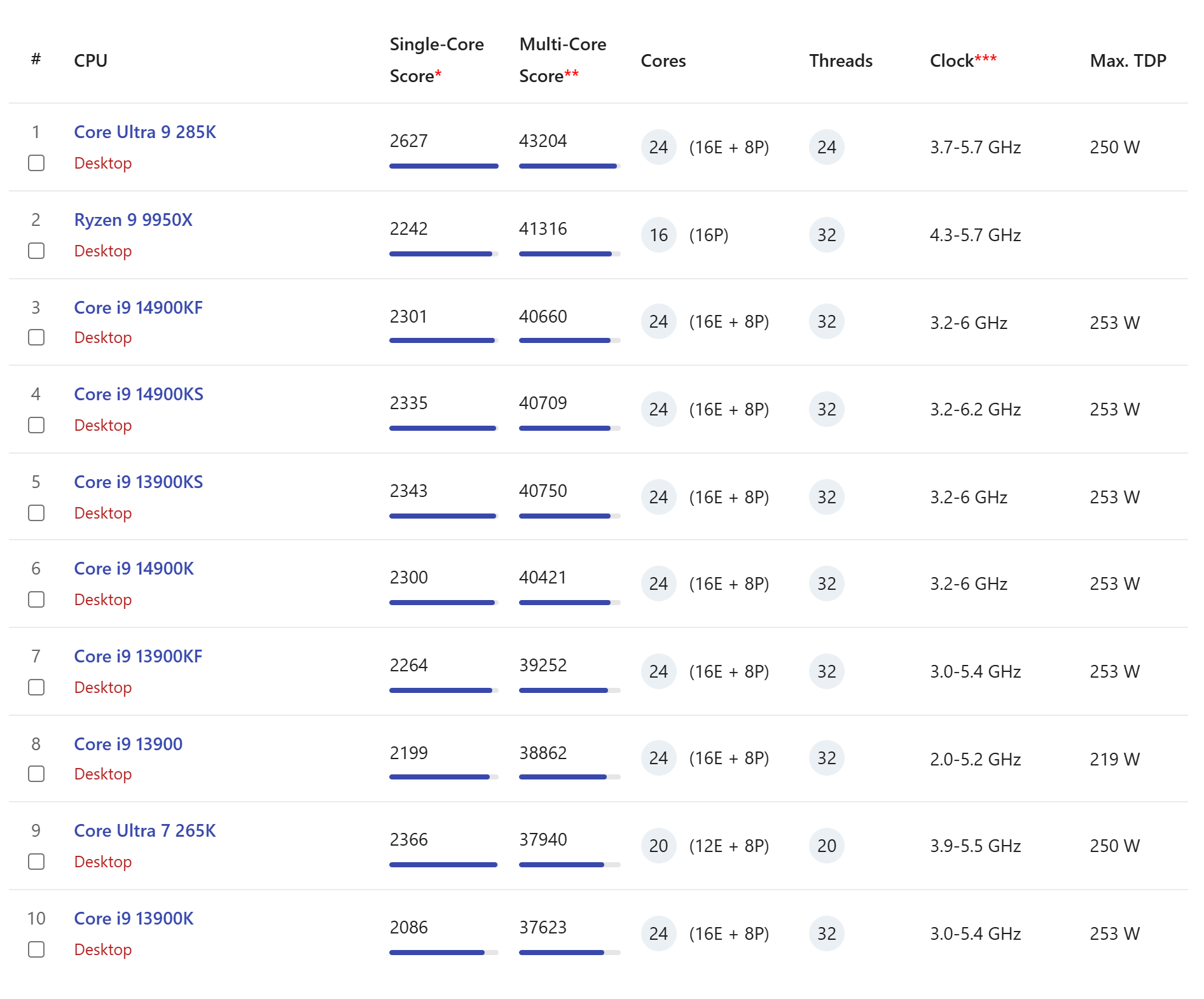Select the checkbox for Core i9 14900KF
1204x999 pixels.
click(x=36, y=337)
